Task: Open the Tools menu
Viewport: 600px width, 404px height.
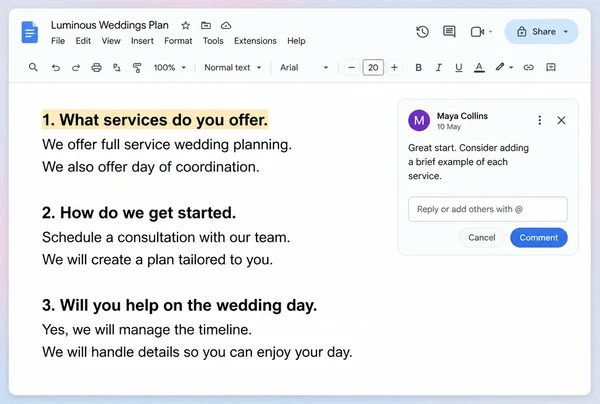Action: point(213,41)
